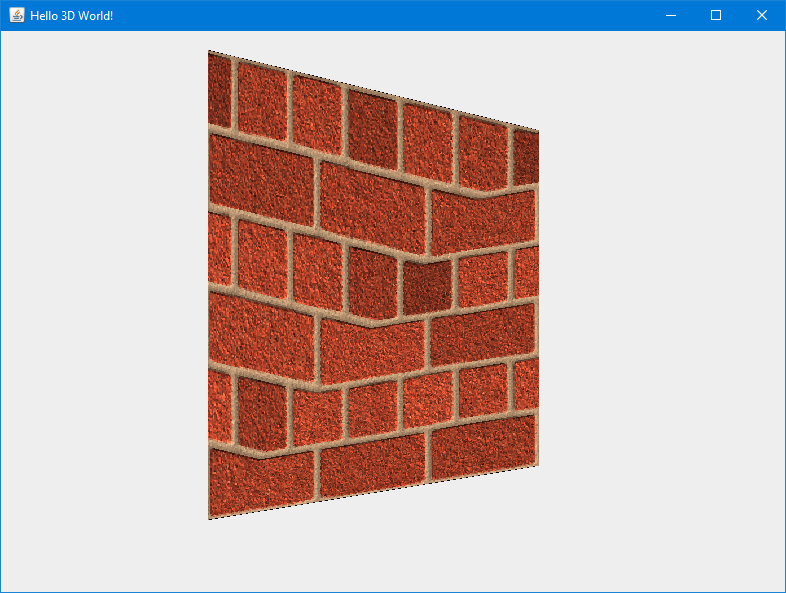786x593 pixels.
Task: Close the Hello 3D World window
Action: [x=761, y=16]
